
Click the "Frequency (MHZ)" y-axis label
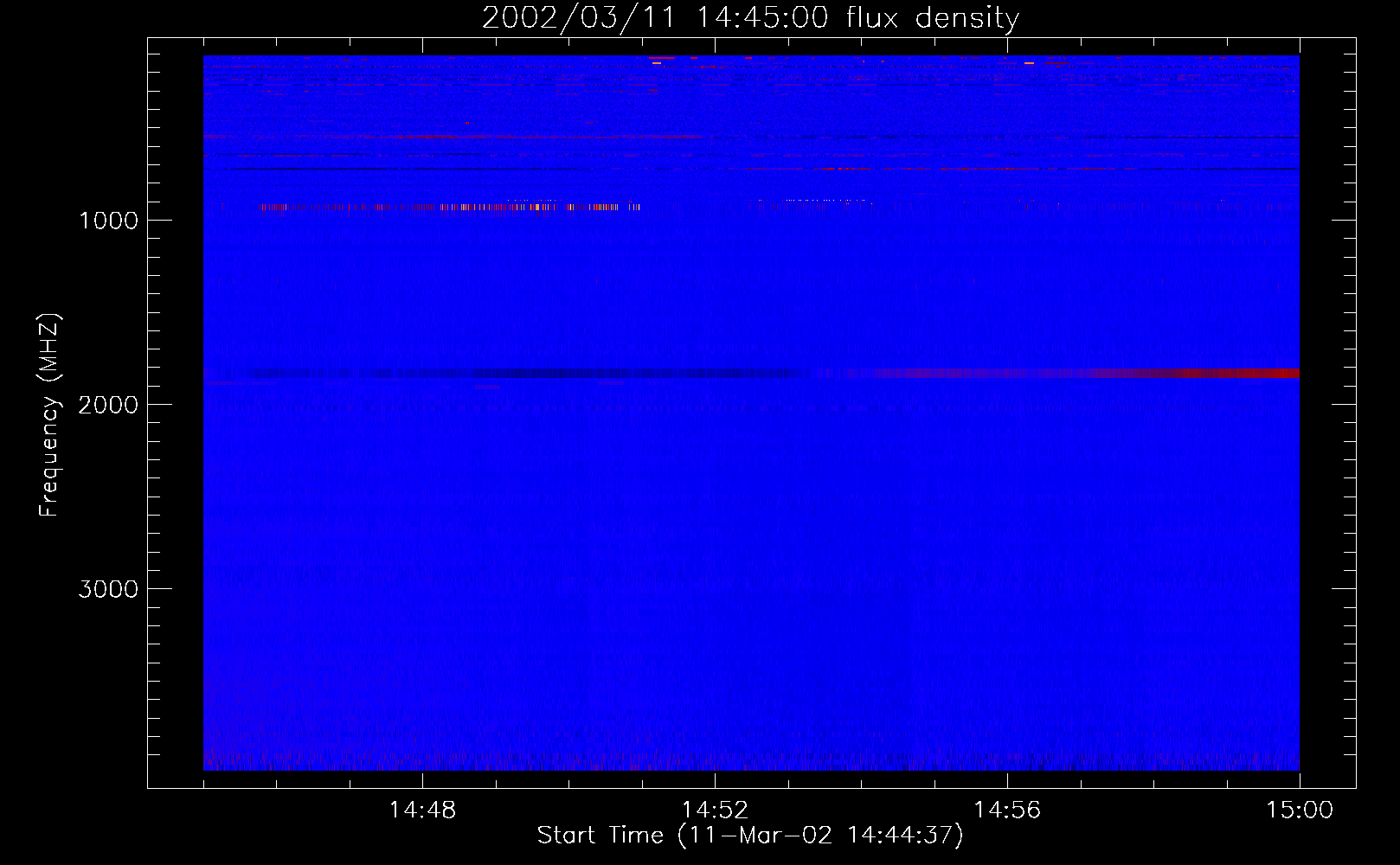coord(49,414)
